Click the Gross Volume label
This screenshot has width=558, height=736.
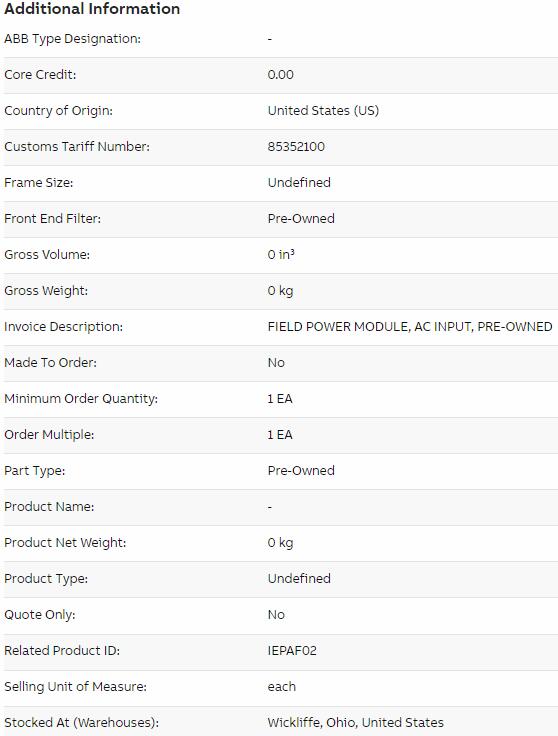(47, 254)
